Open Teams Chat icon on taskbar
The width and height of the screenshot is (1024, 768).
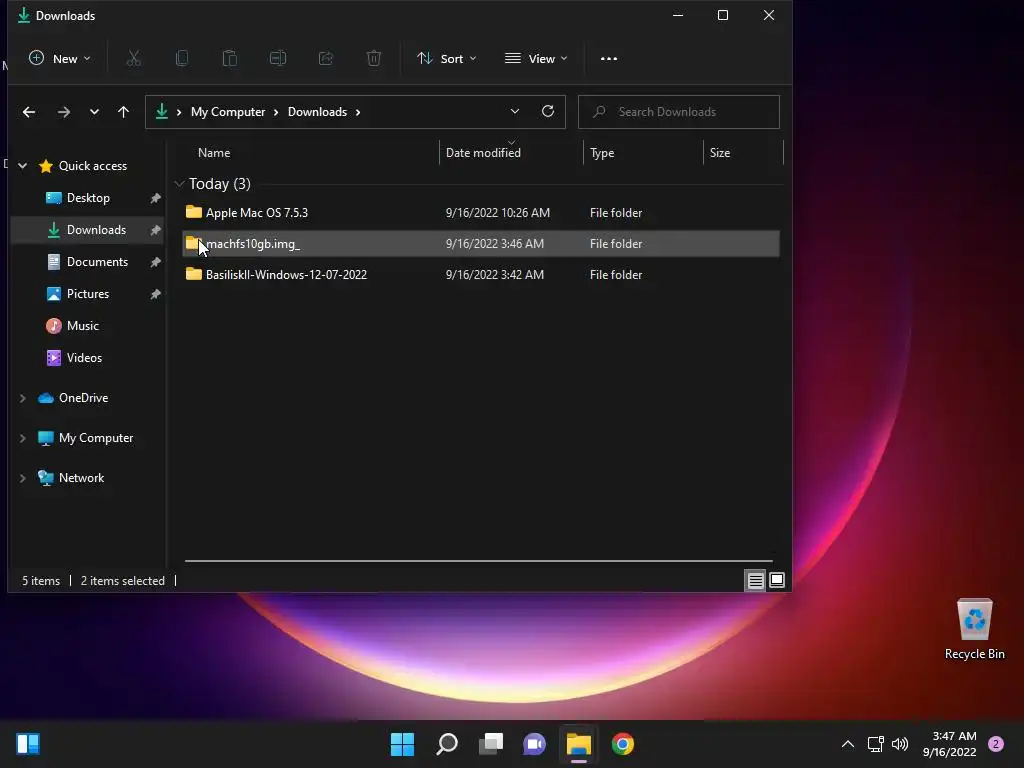534,744
